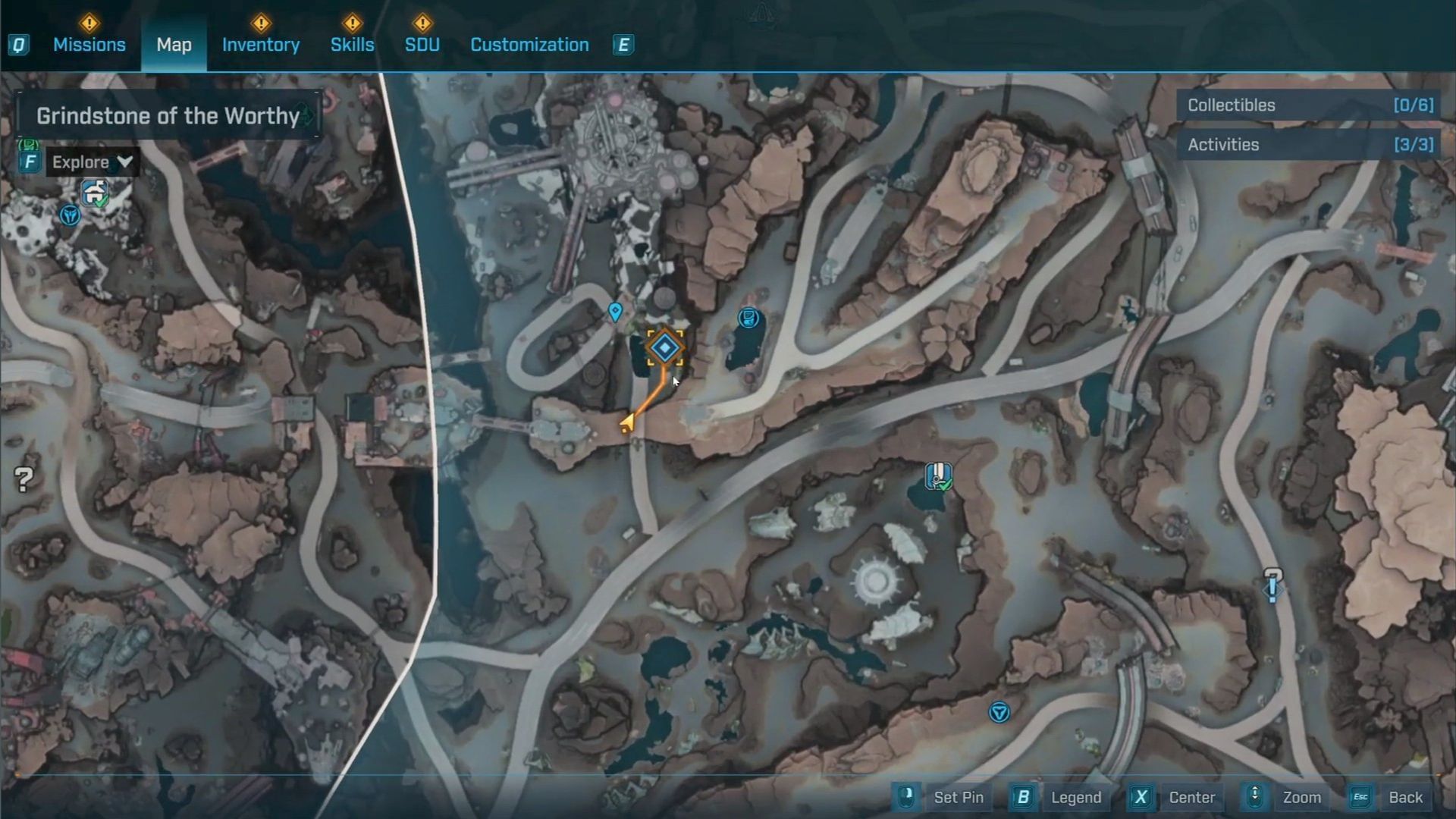Screen dimensions: 1456x819
Task: Open the Skills tab
Action: point(352,45)
